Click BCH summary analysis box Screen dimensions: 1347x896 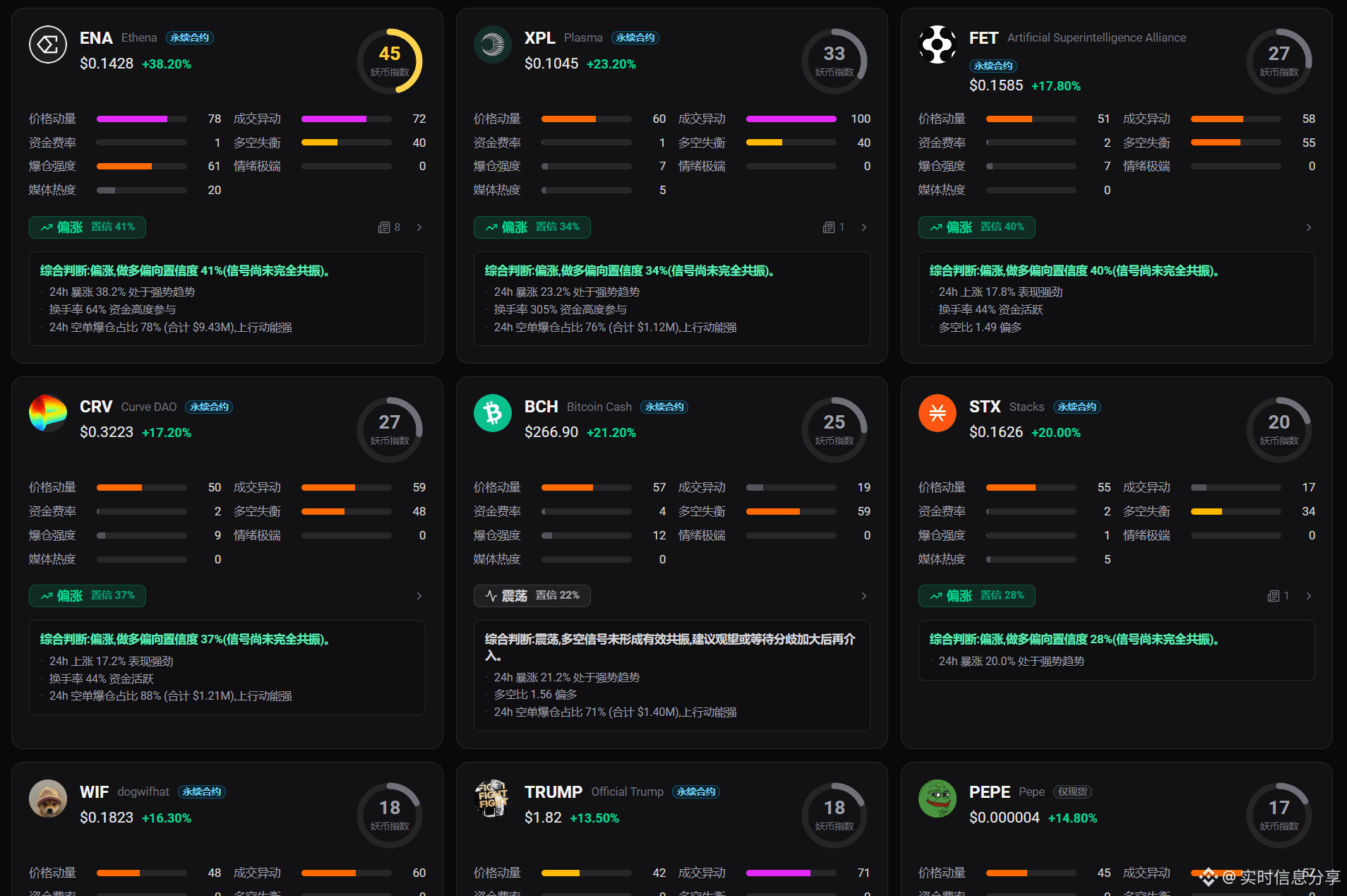pyautogui.click(x=672, y=676)
